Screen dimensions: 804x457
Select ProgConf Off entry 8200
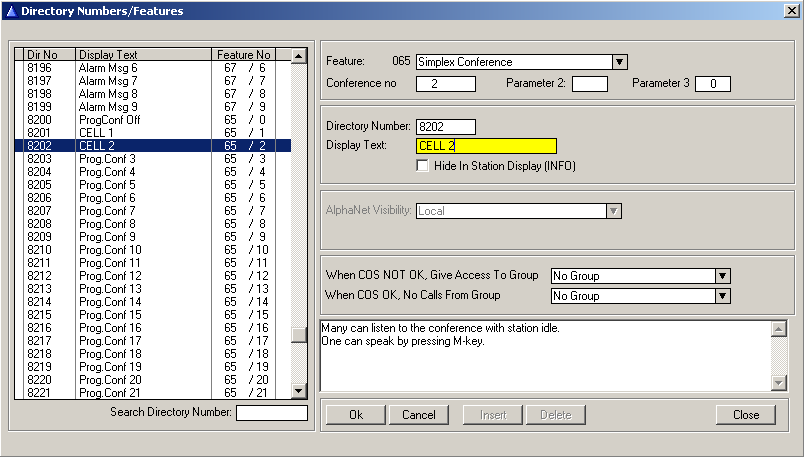click(x=150, y=120)
